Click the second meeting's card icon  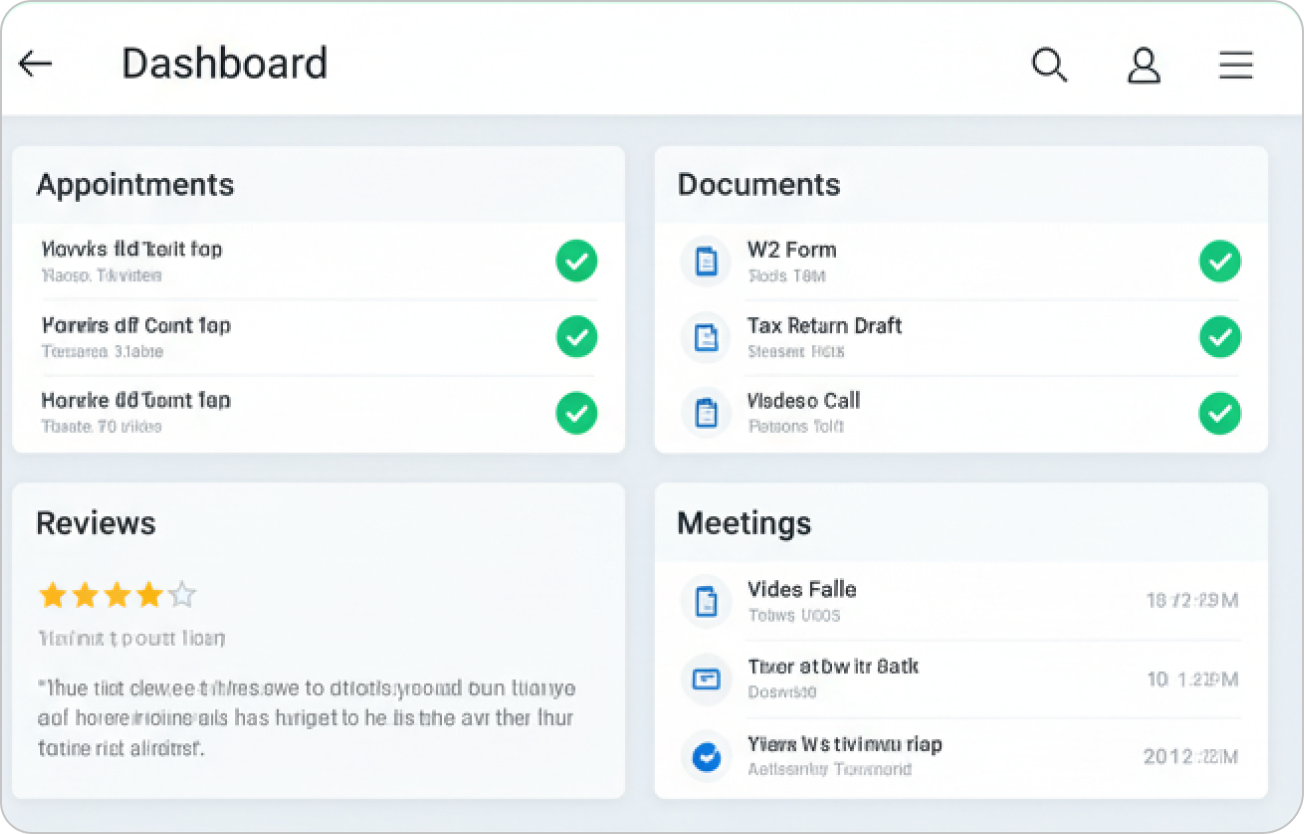[x=706, y=679]
